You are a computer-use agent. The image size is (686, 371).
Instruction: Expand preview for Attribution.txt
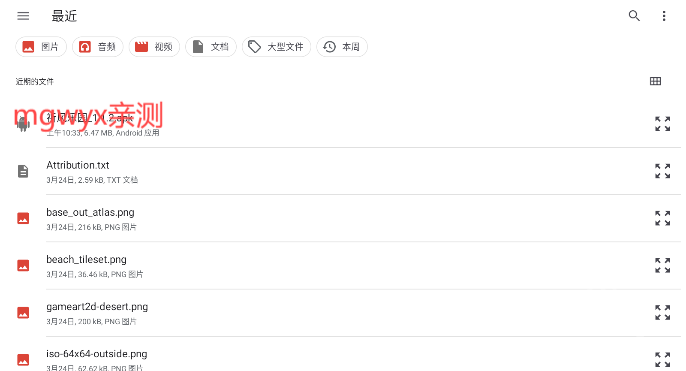pyautogui.click(x=662, y=171)
